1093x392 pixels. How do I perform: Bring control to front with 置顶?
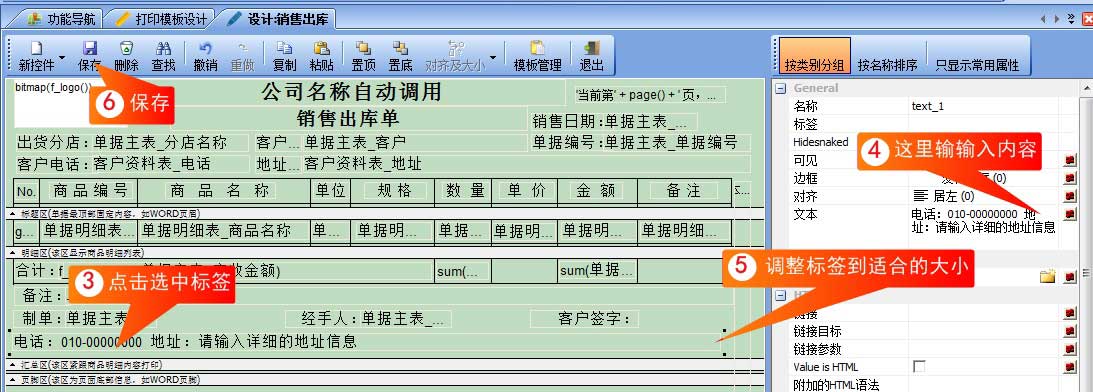[363, 49]
